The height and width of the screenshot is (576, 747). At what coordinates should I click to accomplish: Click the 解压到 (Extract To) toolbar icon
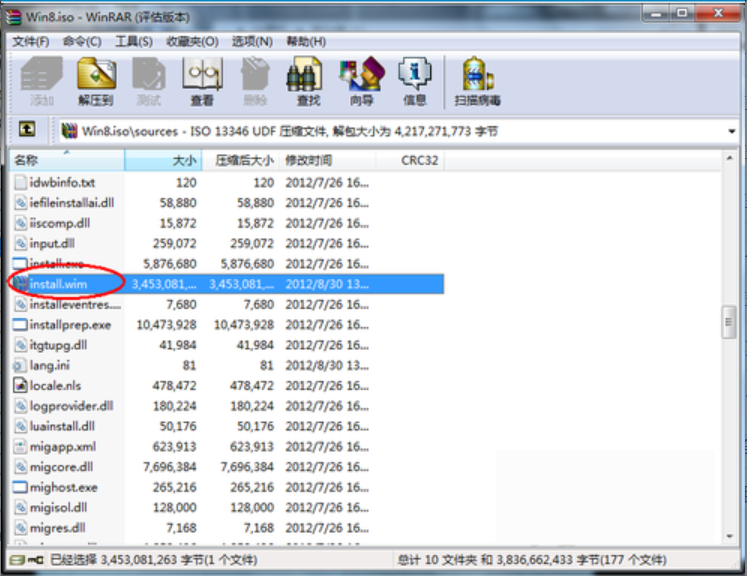point(95,80)
